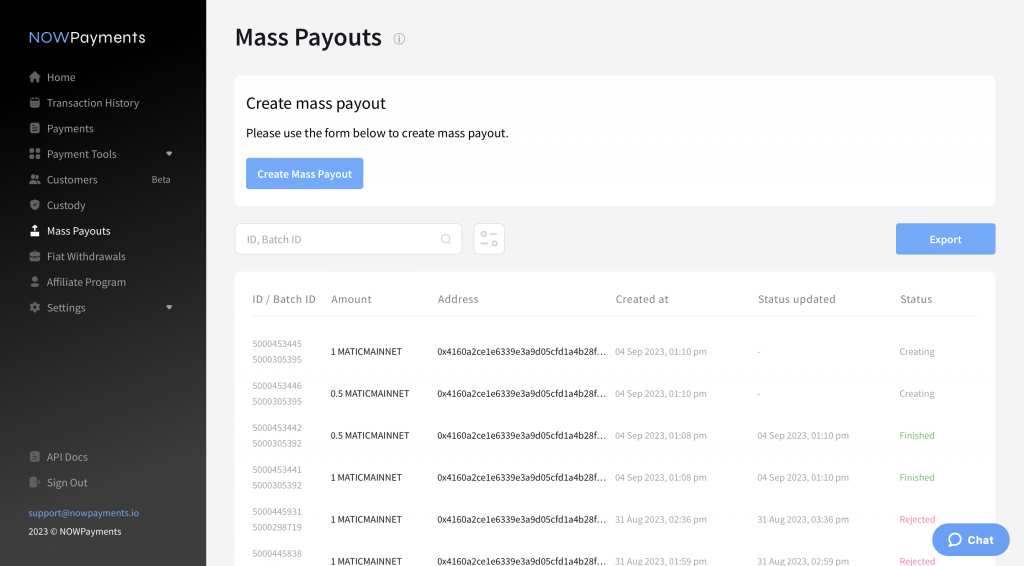Click the Export button
This screenshot has height=566, width=1024.
click(945, 239)
